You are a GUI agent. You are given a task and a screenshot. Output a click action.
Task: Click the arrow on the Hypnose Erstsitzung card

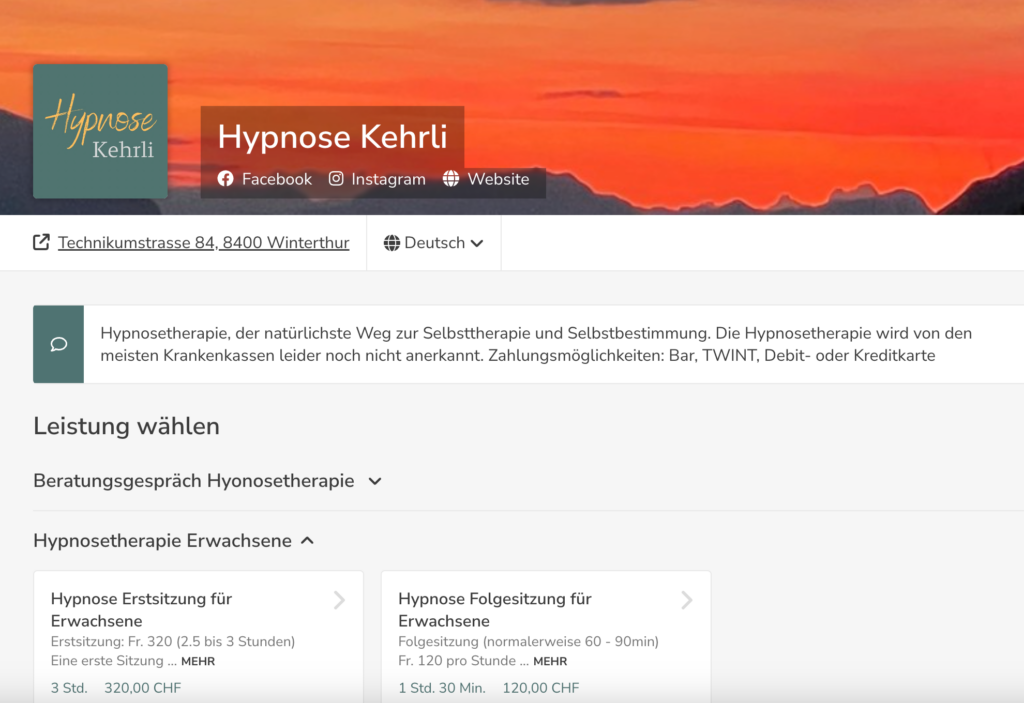pos(339,600)
